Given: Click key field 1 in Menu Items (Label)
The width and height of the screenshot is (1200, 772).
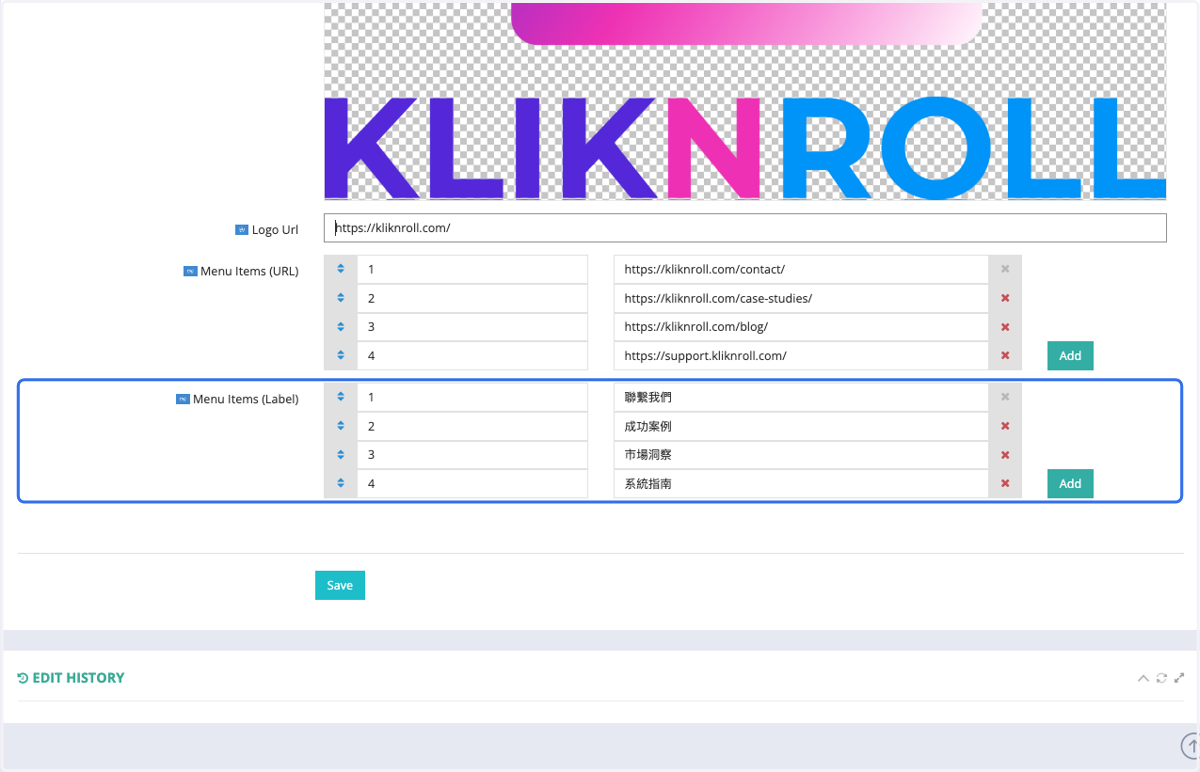Looking at the screenshot, I should coord(472,397).
